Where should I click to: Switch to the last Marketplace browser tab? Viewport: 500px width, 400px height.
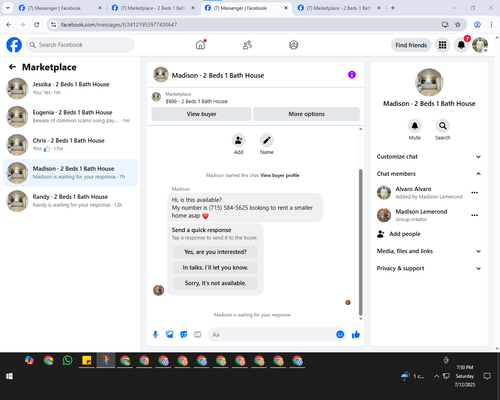coord(339,8)
